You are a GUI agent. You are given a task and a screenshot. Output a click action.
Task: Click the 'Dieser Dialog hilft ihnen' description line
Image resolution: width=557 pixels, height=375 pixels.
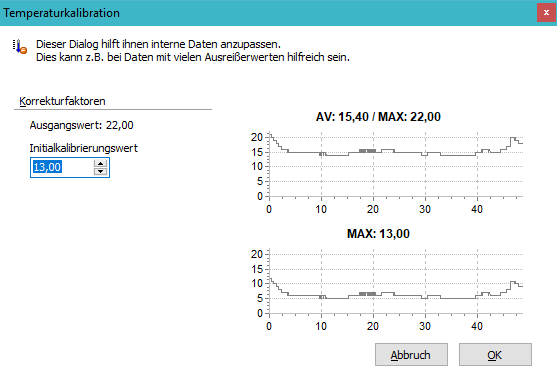click(x=158, y=44)
